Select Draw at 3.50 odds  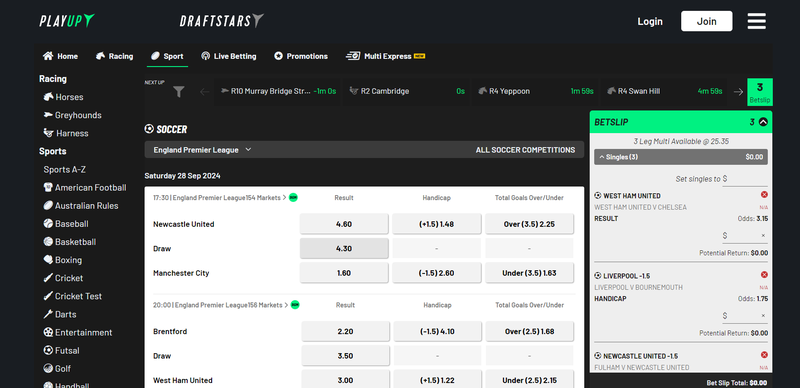tap(345, 356)
